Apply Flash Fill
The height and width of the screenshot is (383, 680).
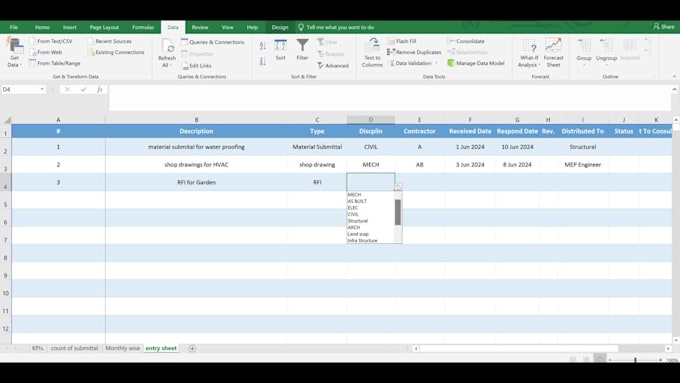click(x=402, y=41)
